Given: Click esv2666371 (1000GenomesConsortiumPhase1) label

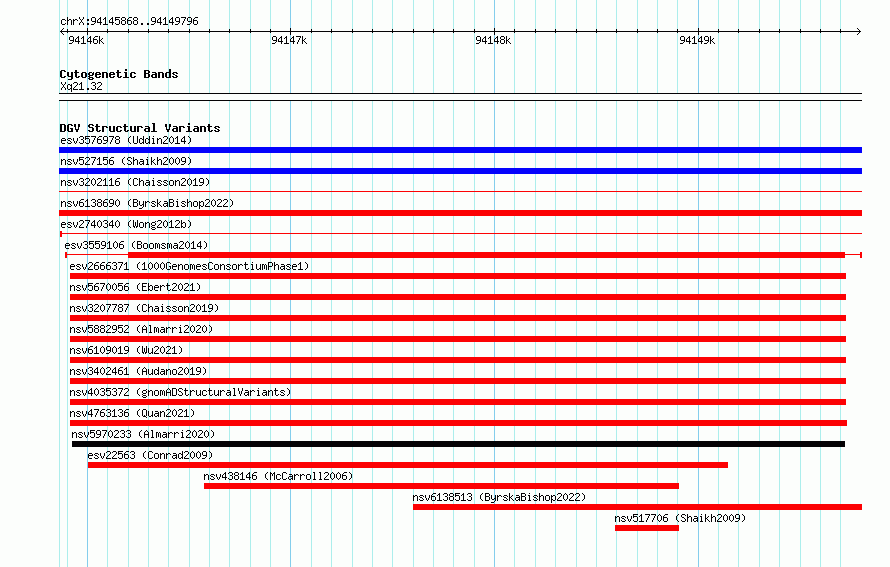Looking at the screenshot, I should 189,266.
